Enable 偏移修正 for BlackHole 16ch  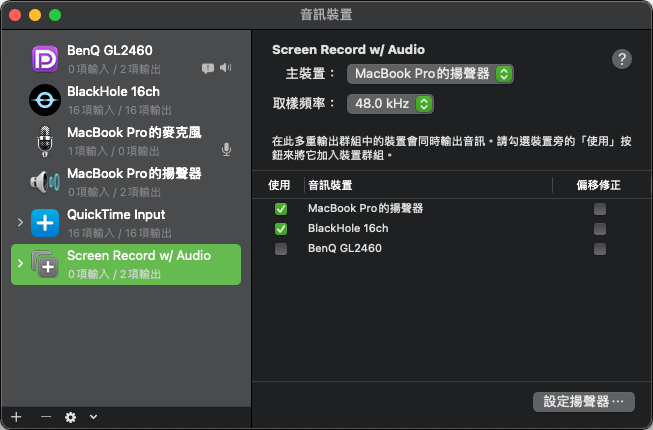pyautogui.click(x=600, y=229)
